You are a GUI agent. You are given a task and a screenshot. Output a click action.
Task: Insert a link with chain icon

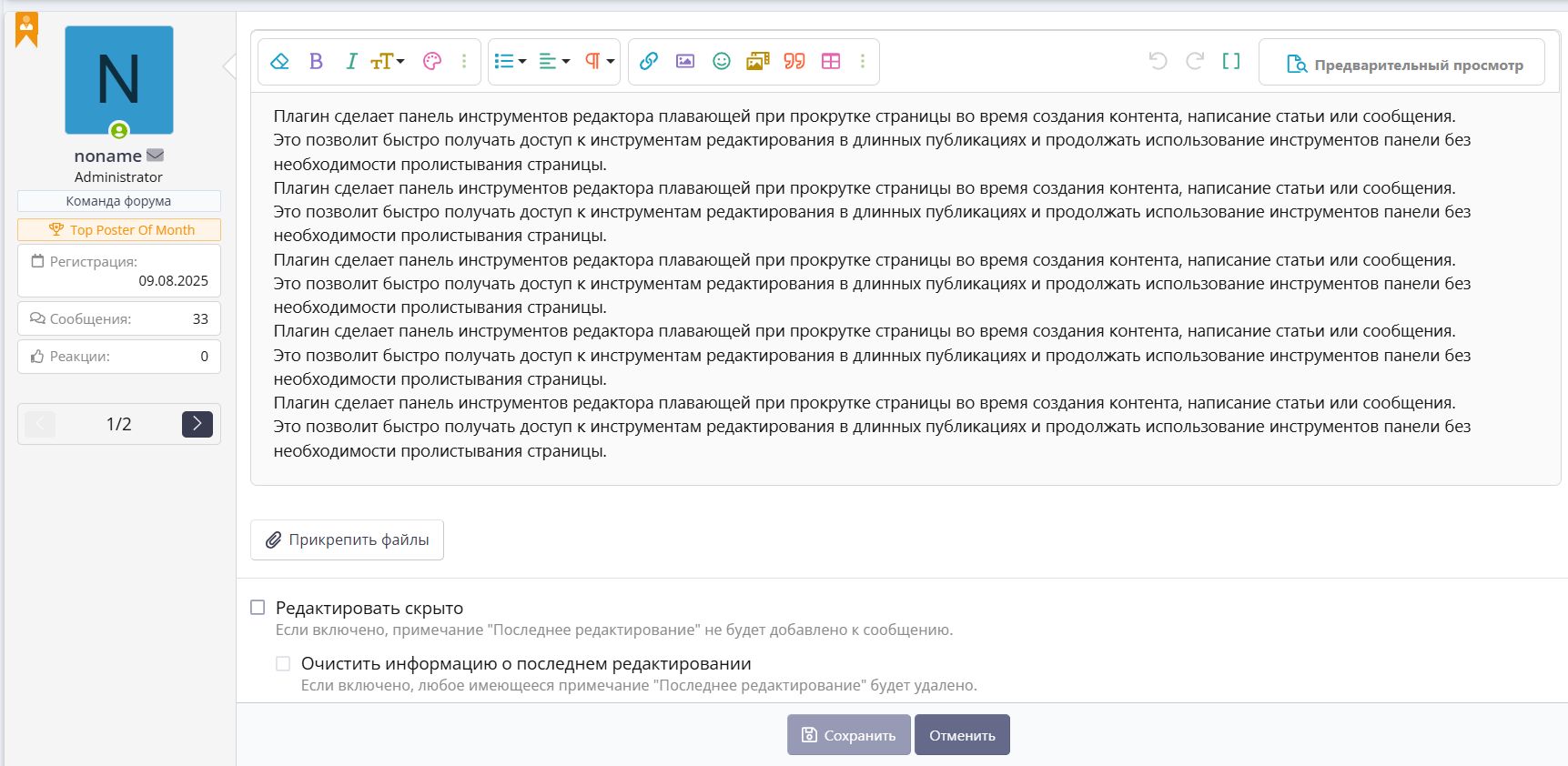[x=649, y=61]
